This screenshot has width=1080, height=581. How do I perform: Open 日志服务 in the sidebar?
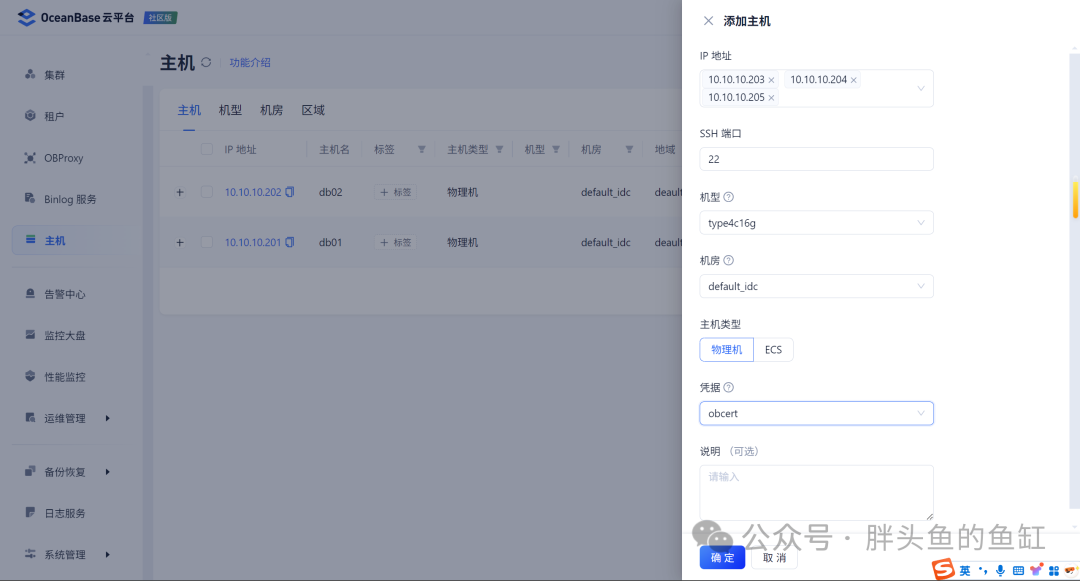(65, 513)
